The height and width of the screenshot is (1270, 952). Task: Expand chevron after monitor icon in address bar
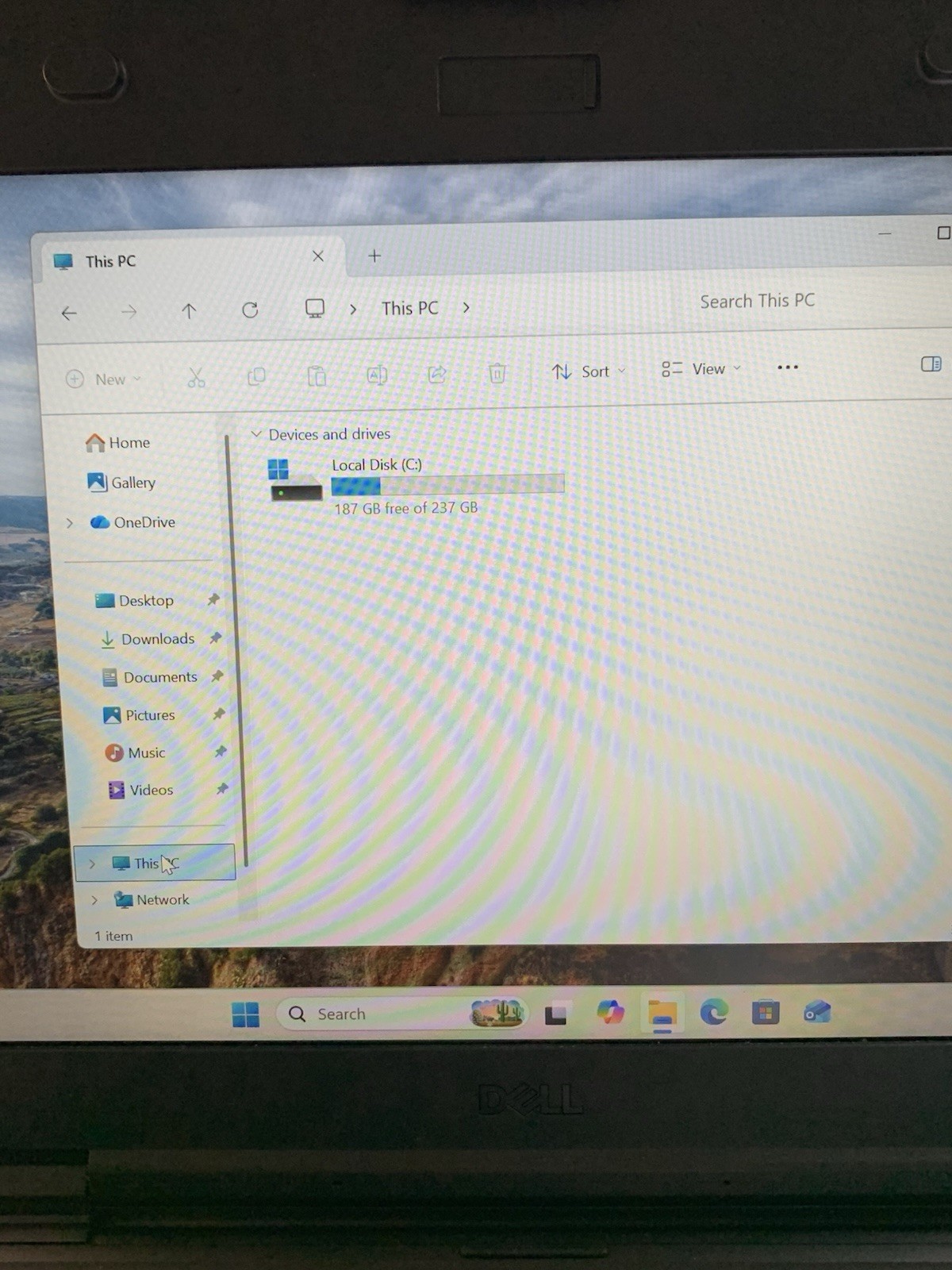(x=353, y=309)
